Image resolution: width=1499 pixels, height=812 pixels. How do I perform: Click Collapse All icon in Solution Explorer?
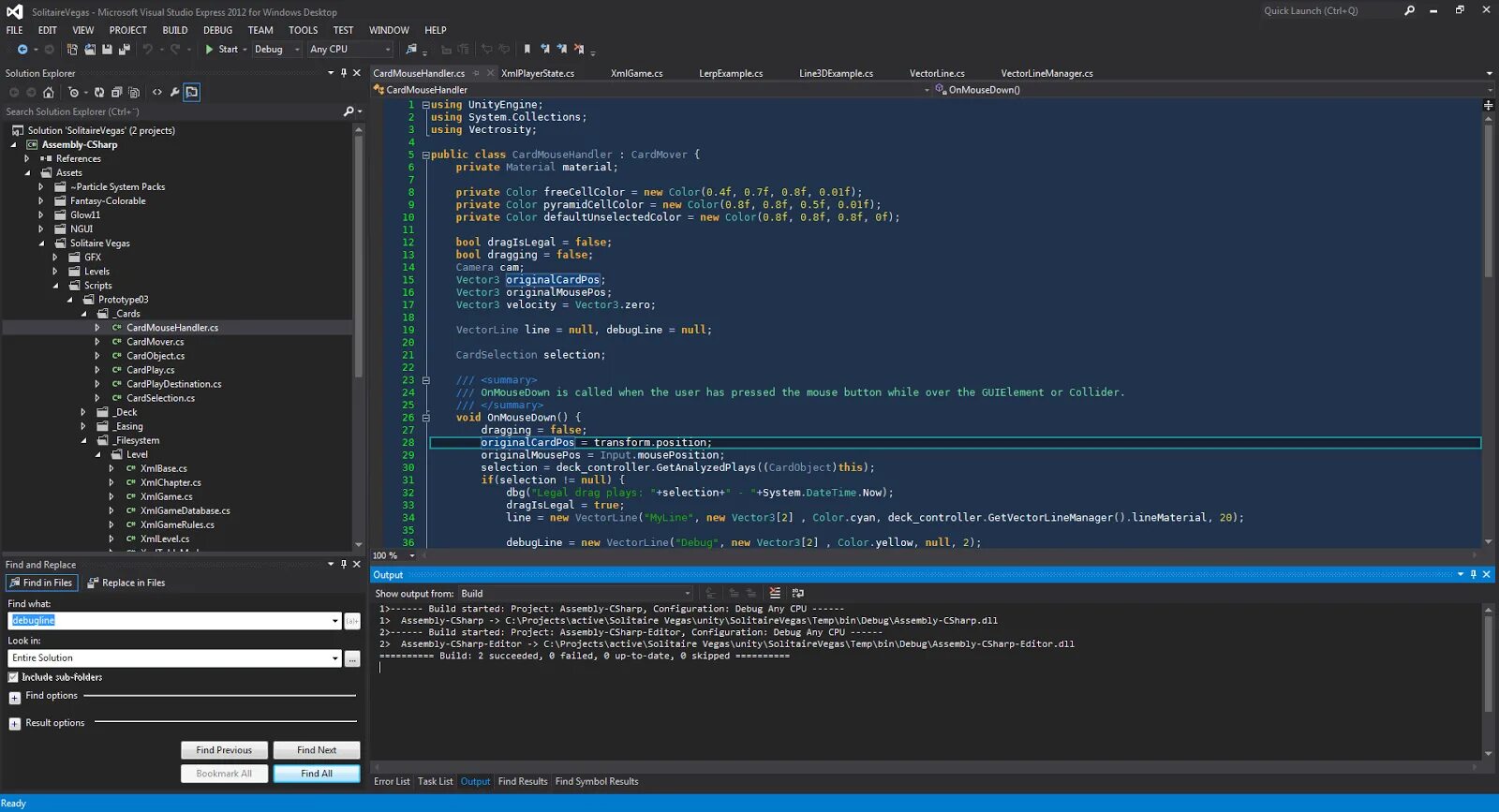117,93
